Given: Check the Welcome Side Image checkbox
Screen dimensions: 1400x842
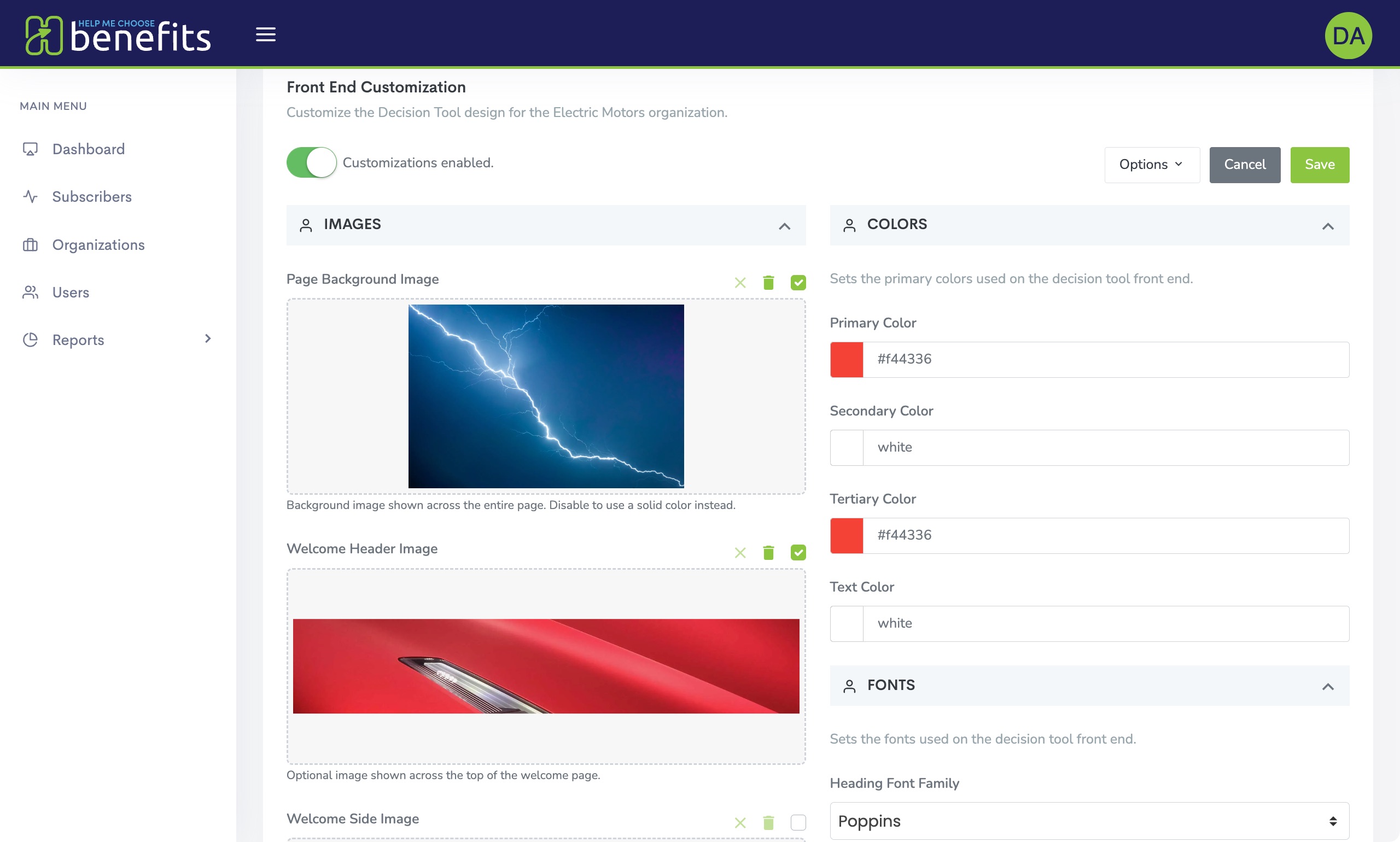Looking at the screenshot, I should [x=798, y=823].
